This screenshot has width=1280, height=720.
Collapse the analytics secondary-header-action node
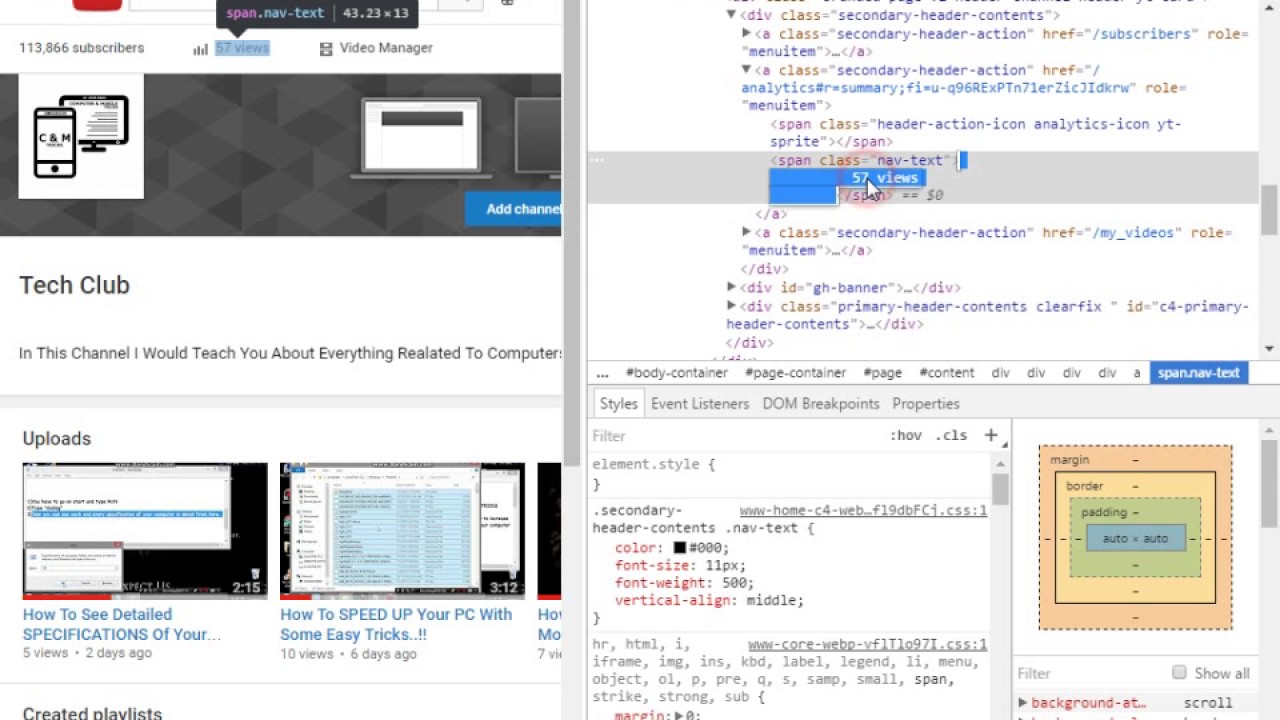click(x=746, y=70)
